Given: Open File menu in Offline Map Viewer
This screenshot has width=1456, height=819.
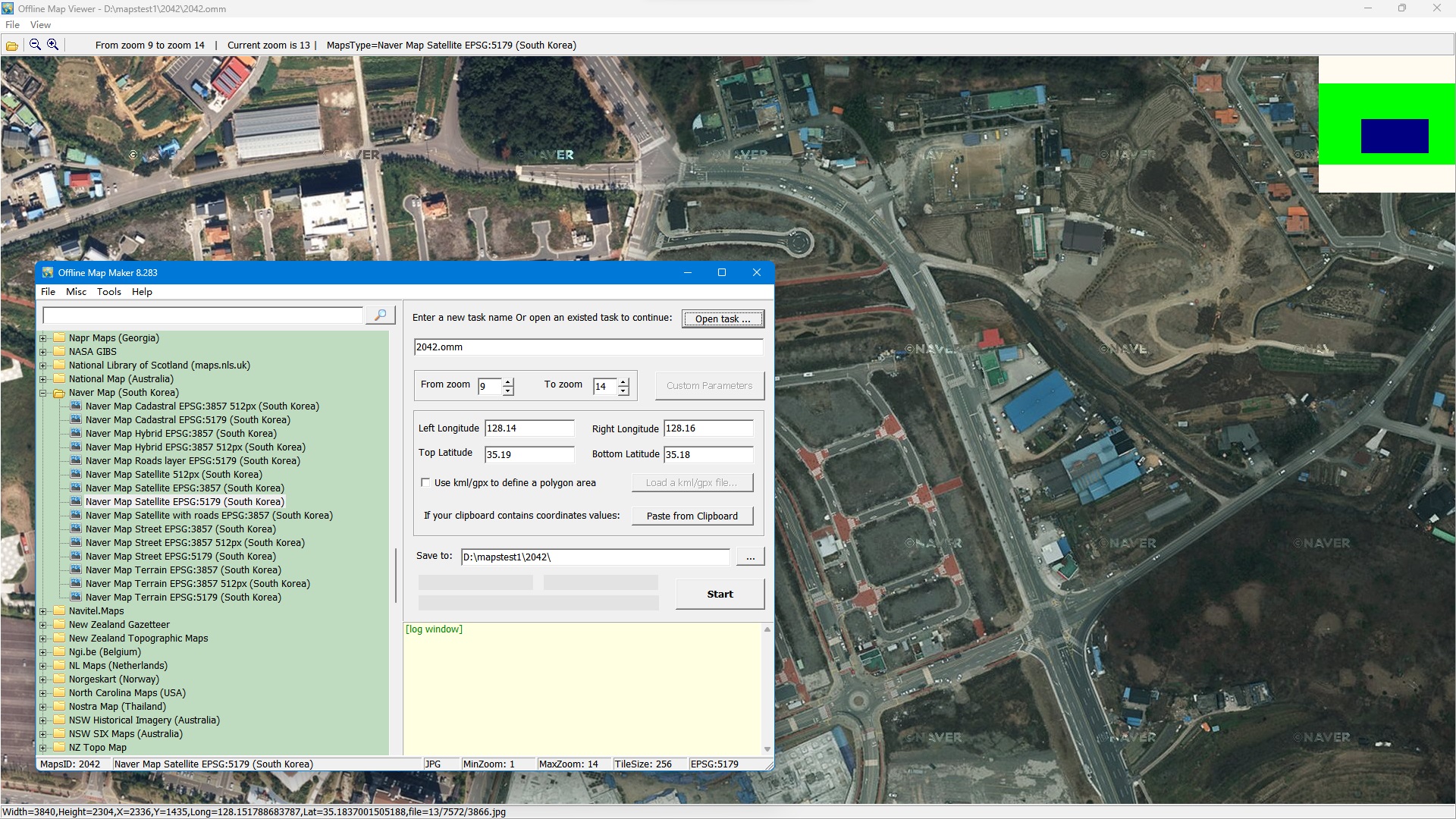Looking at the screenshot, I should [x=12, y=25].
